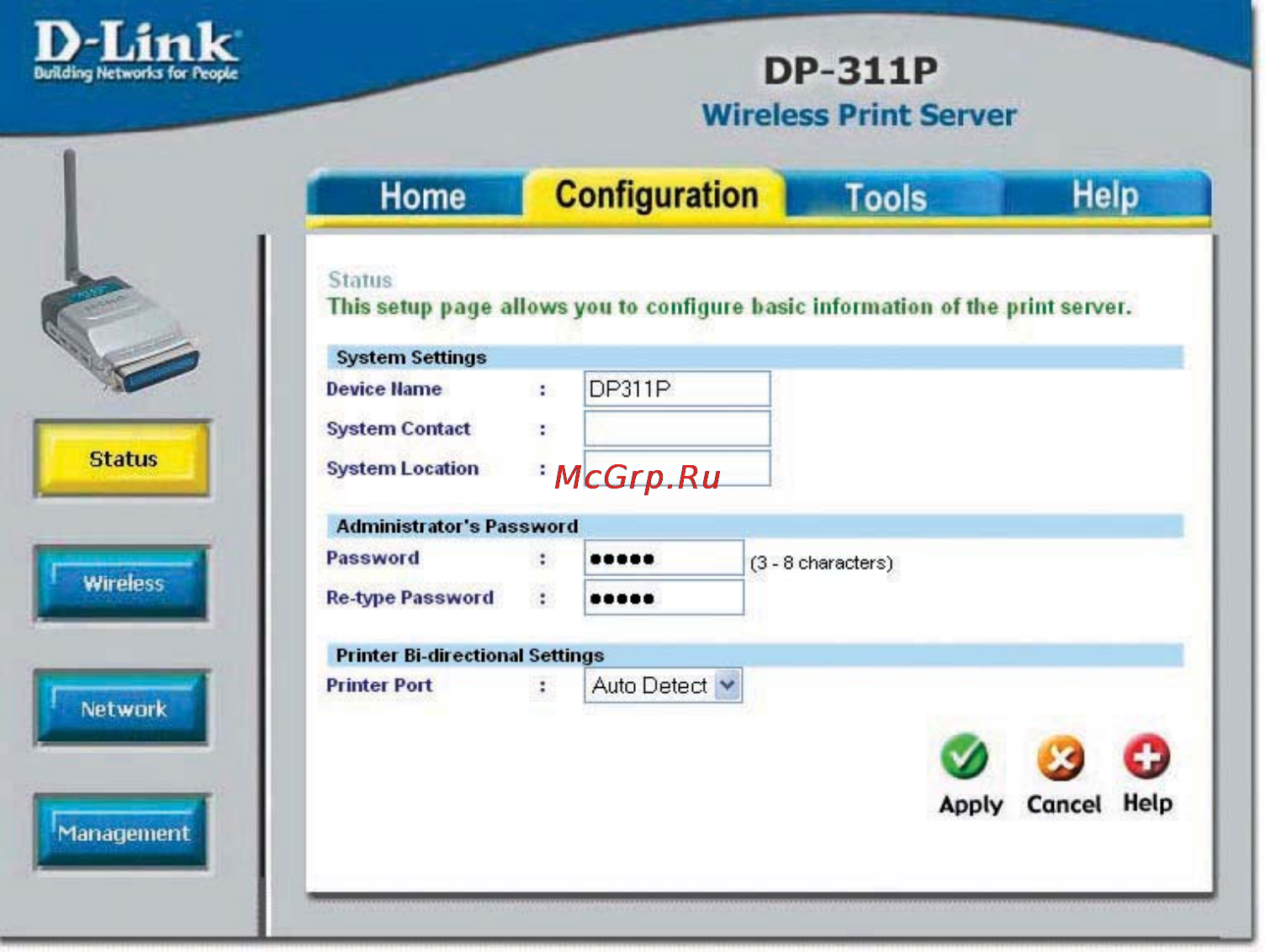1265x952 pixels.
Task: Click the Password input field
Action: (x=664, y=558)
